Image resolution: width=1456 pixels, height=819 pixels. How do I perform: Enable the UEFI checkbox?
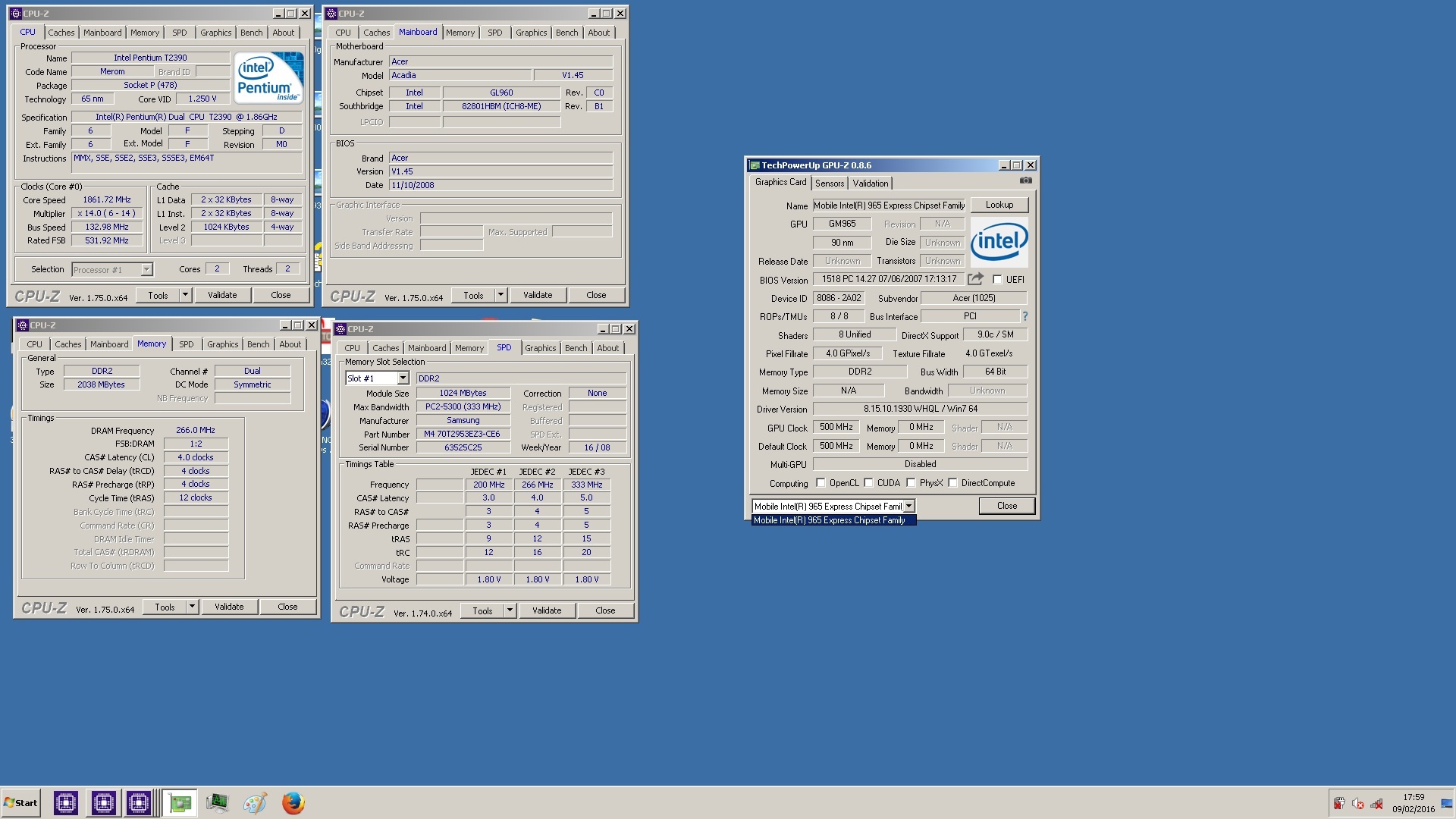(x=997, y=280)
